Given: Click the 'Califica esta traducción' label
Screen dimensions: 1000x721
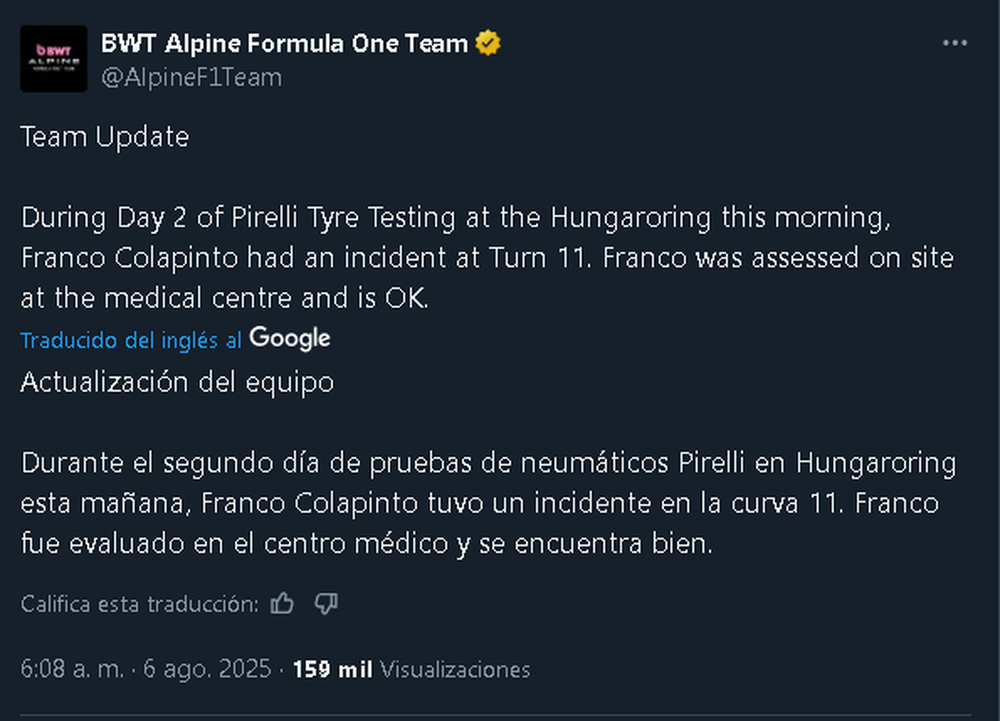Looking at the screenshot, I should click(140, 604).
